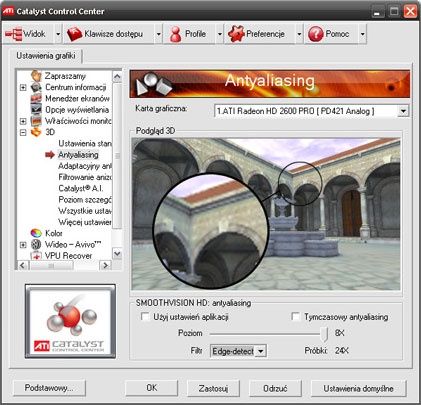
Task: Click the 3D node icon
Action: click(36, 132)
